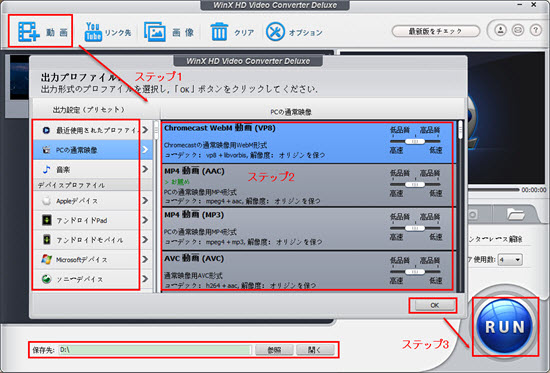Viewport: 550px width, 373px height.
Task: Click the Sony icon beside ソニーデバイス
Action: coord(46,279)
